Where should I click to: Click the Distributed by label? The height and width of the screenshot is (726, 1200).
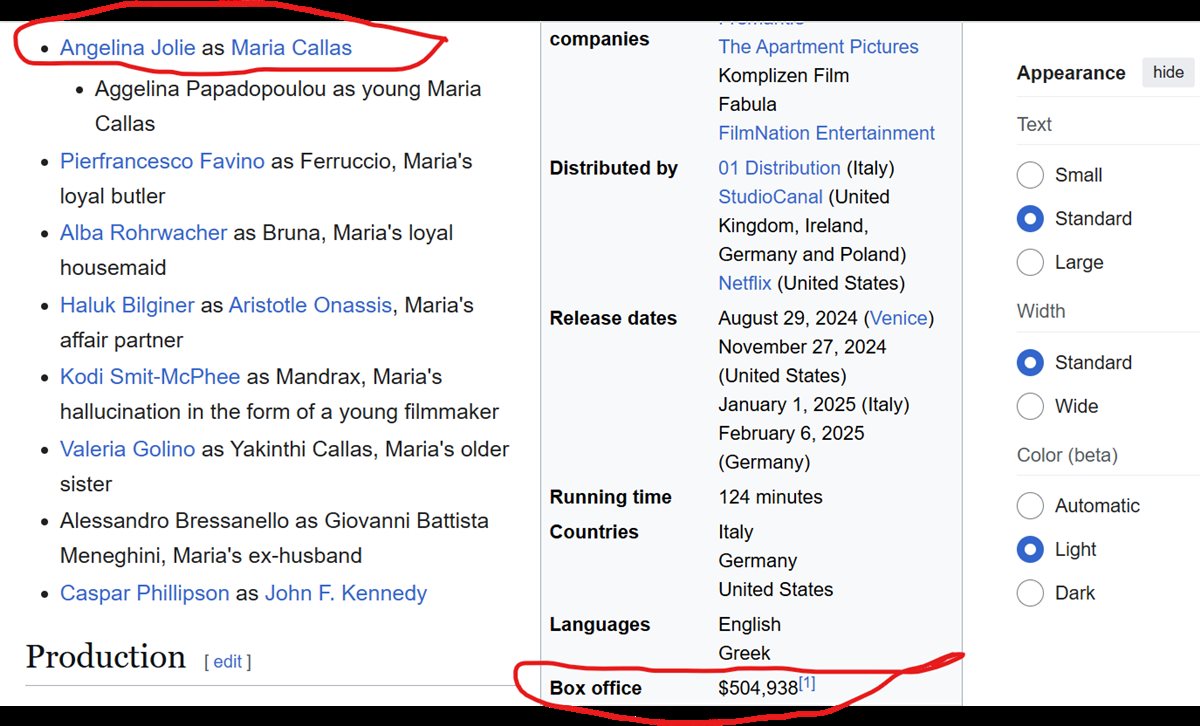(613, 168)
